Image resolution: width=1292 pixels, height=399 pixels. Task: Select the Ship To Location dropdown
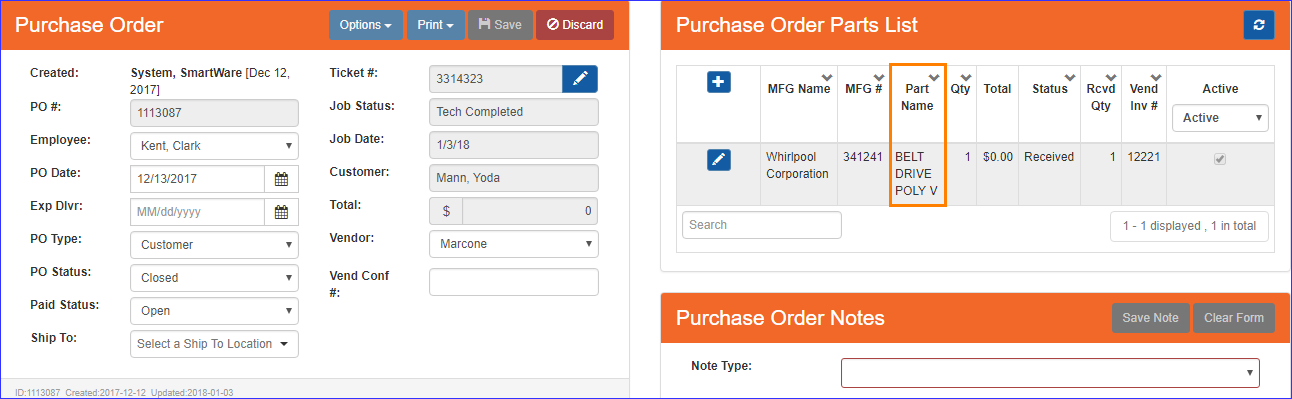214,344
